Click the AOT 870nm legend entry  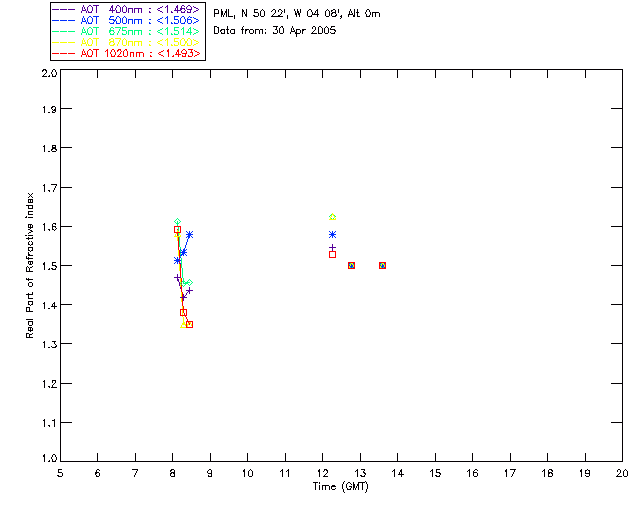pyautogui.click(x=126, y=42)
